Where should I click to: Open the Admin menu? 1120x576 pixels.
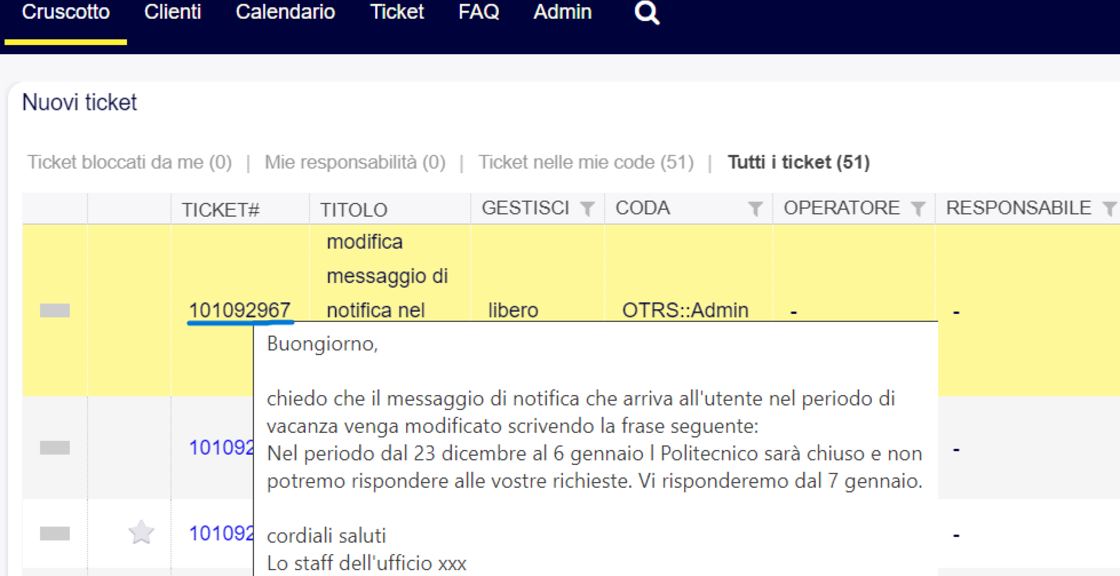(562, 13)
